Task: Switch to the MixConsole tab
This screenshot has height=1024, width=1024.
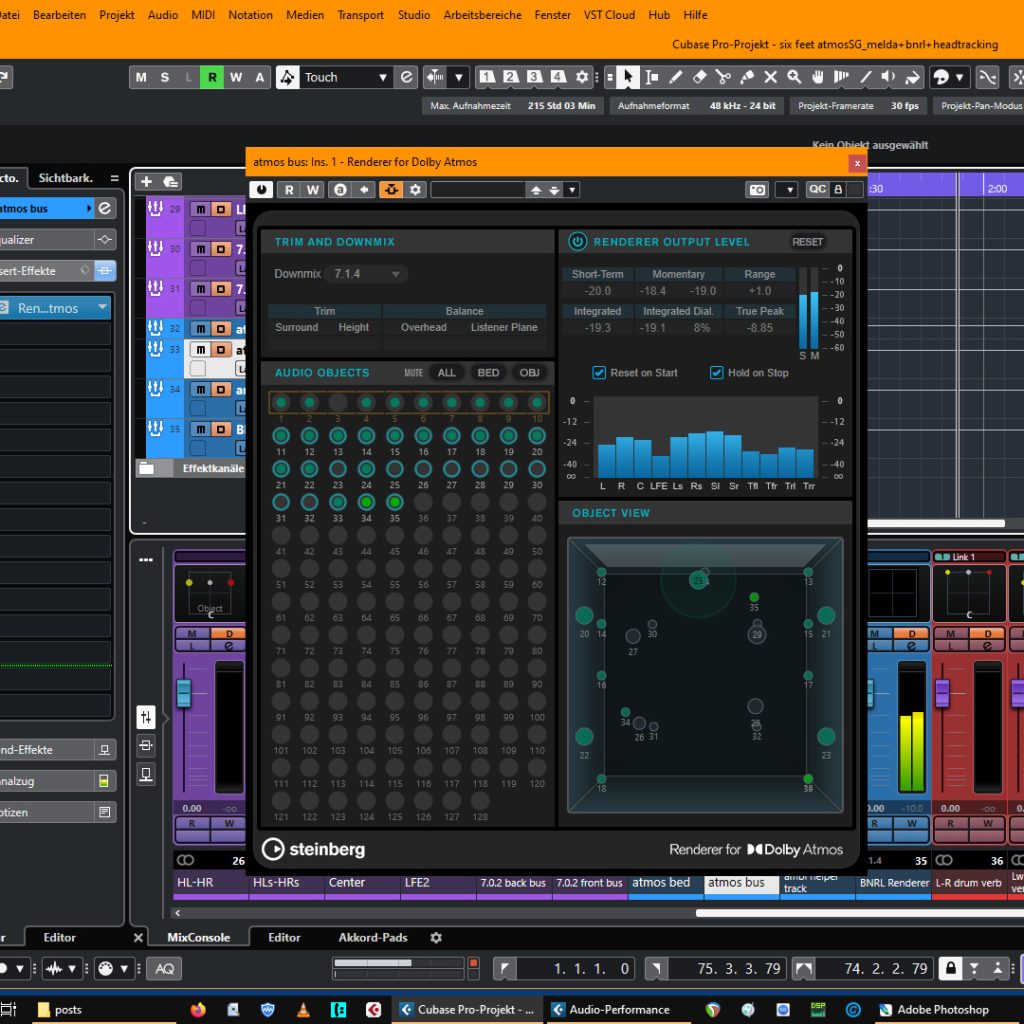Action: 199,937
